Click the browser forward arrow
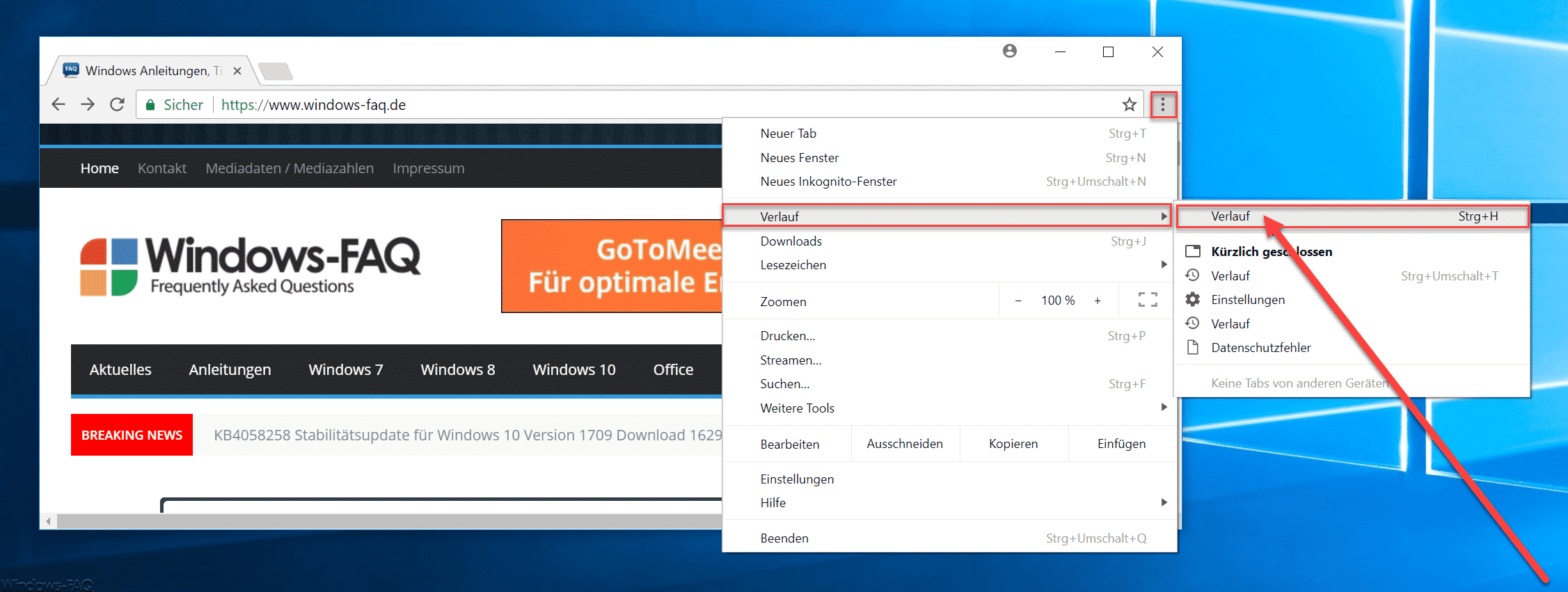 pyautogui.click(x=88, y=104)
